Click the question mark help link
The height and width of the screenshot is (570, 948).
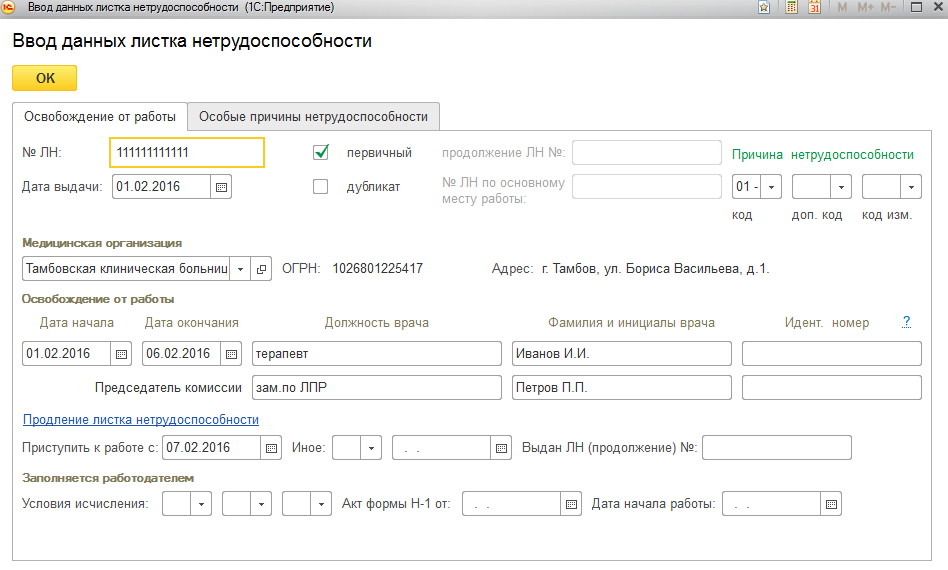pos(906,322)
